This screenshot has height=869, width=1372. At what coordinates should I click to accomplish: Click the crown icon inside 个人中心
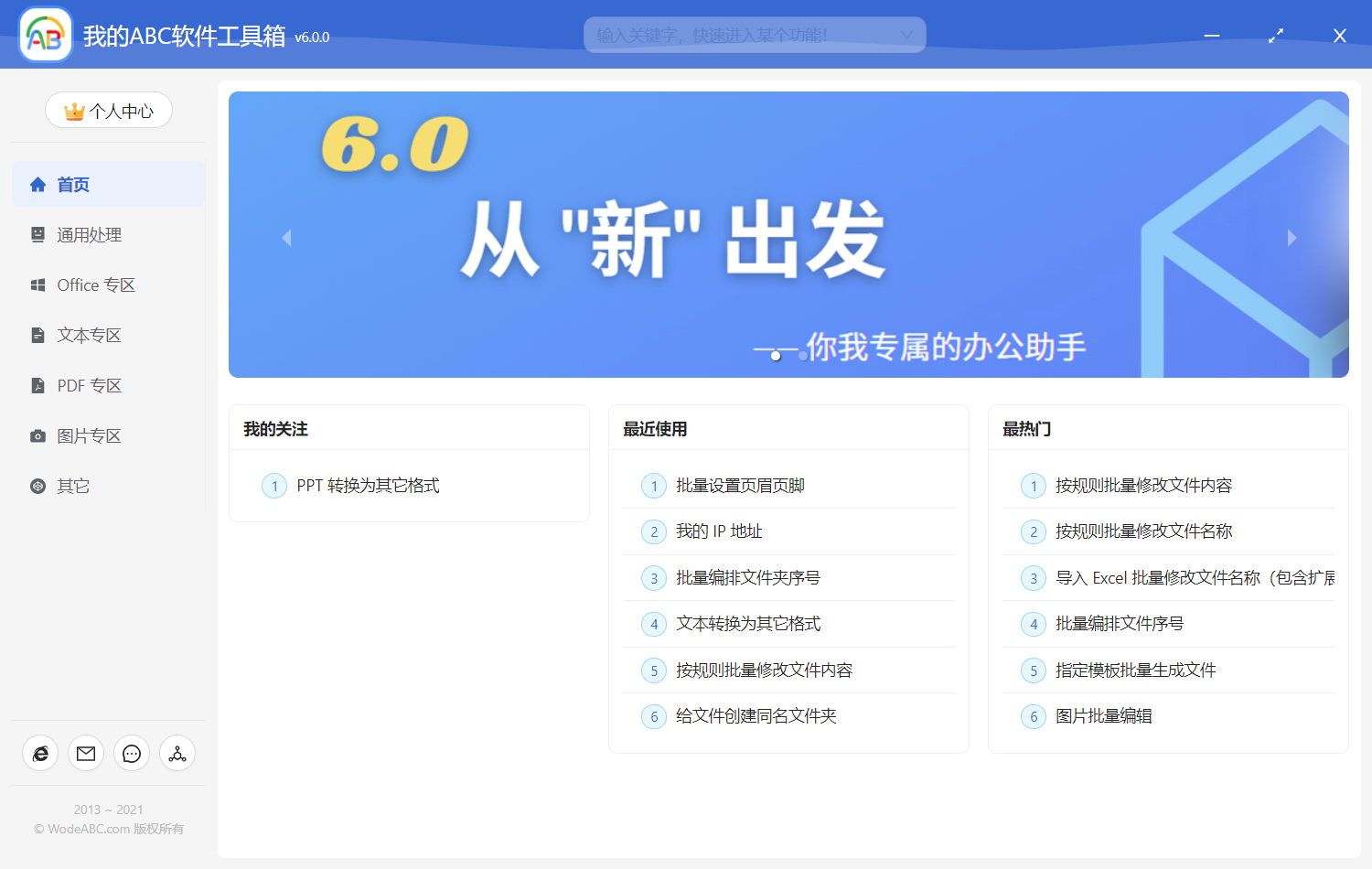tap(72, 110)
